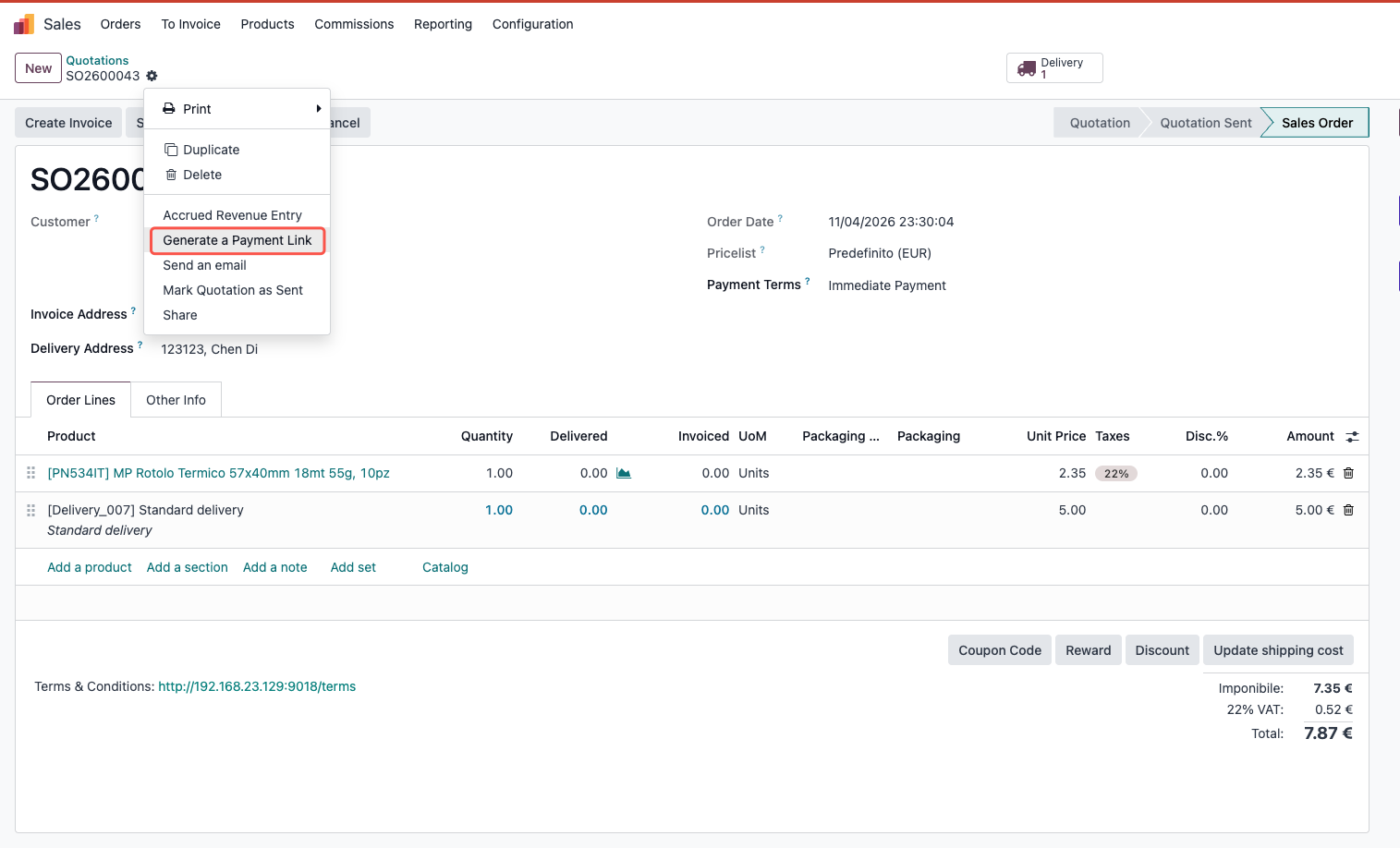Screen dimensions: 1400x848
Task: Click the Sales app logo icon
Action: click(x=24, y=24)
